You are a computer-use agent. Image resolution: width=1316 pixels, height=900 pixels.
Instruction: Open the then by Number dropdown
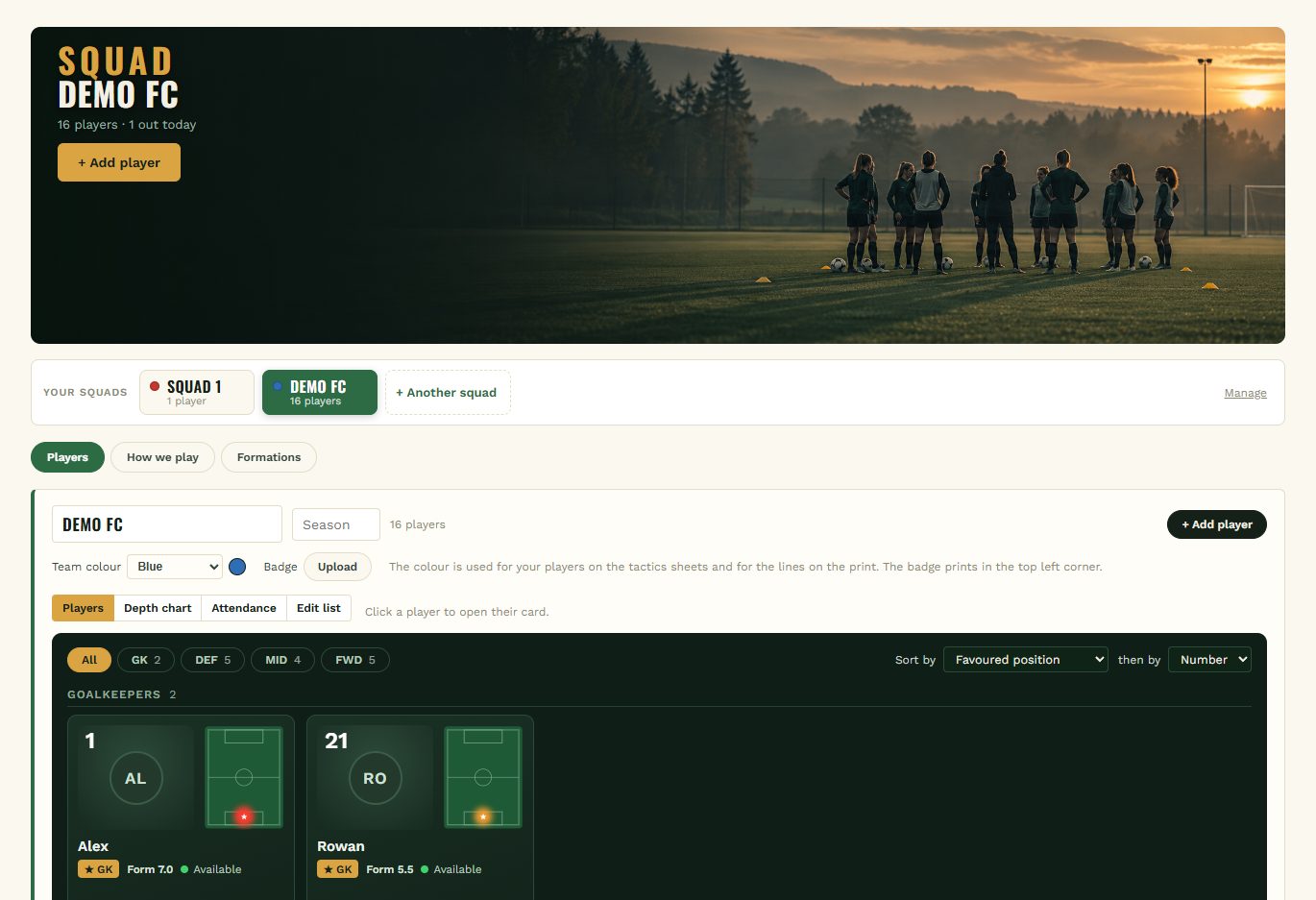pyautogui.click(x=1209, y=660)
